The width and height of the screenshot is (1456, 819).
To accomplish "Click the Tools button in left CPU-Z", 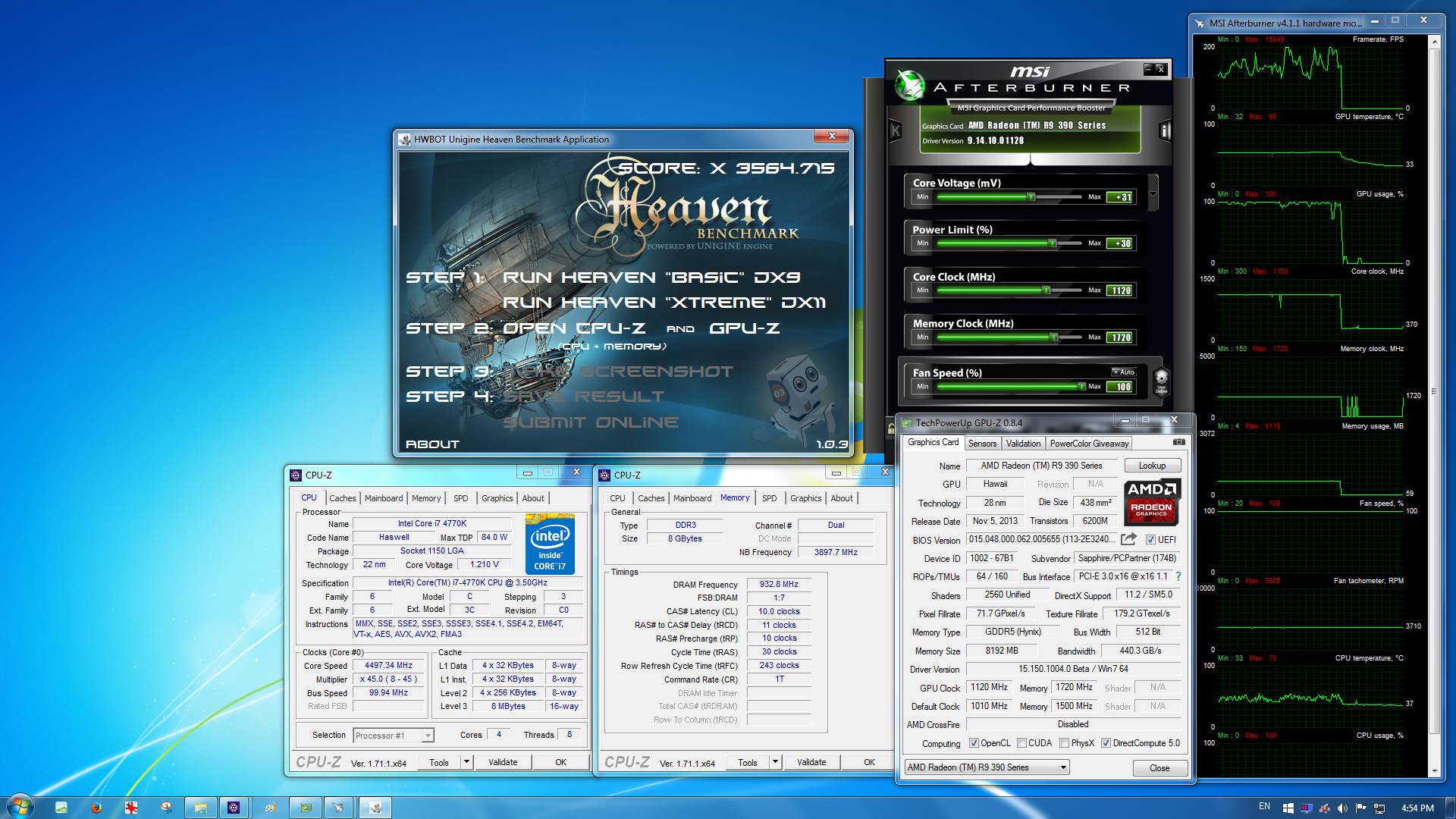I will click(x=439, y=762).
